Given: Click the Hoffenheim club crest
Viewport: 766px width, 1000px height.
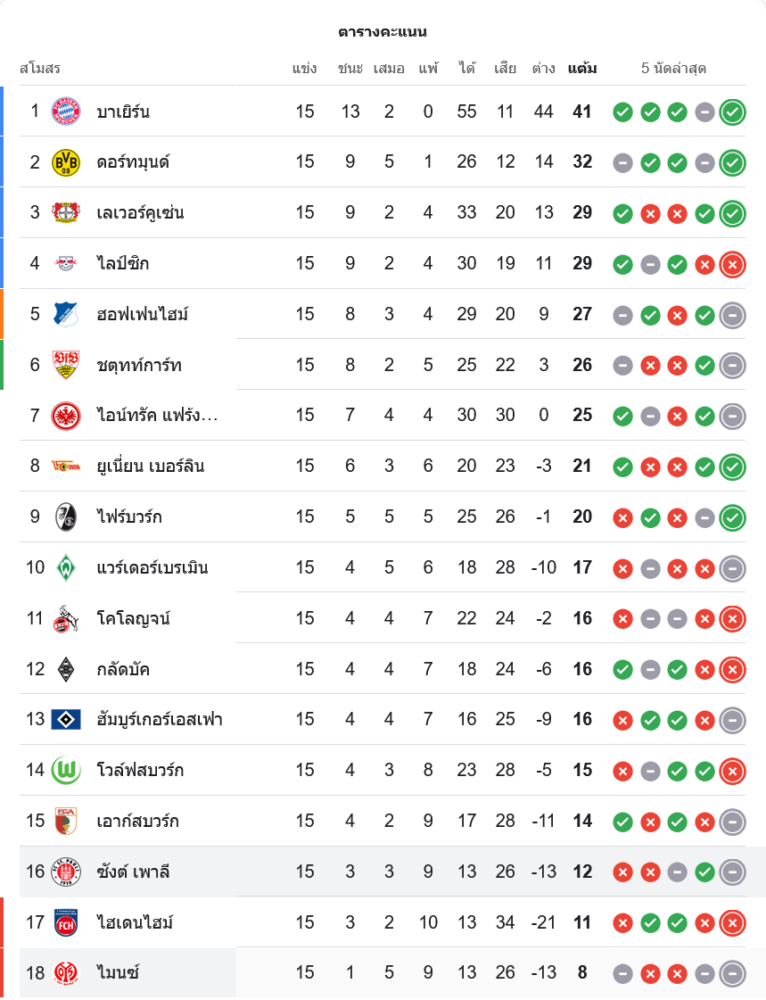Looking at the screenshot, I should [x=66, y=315].
